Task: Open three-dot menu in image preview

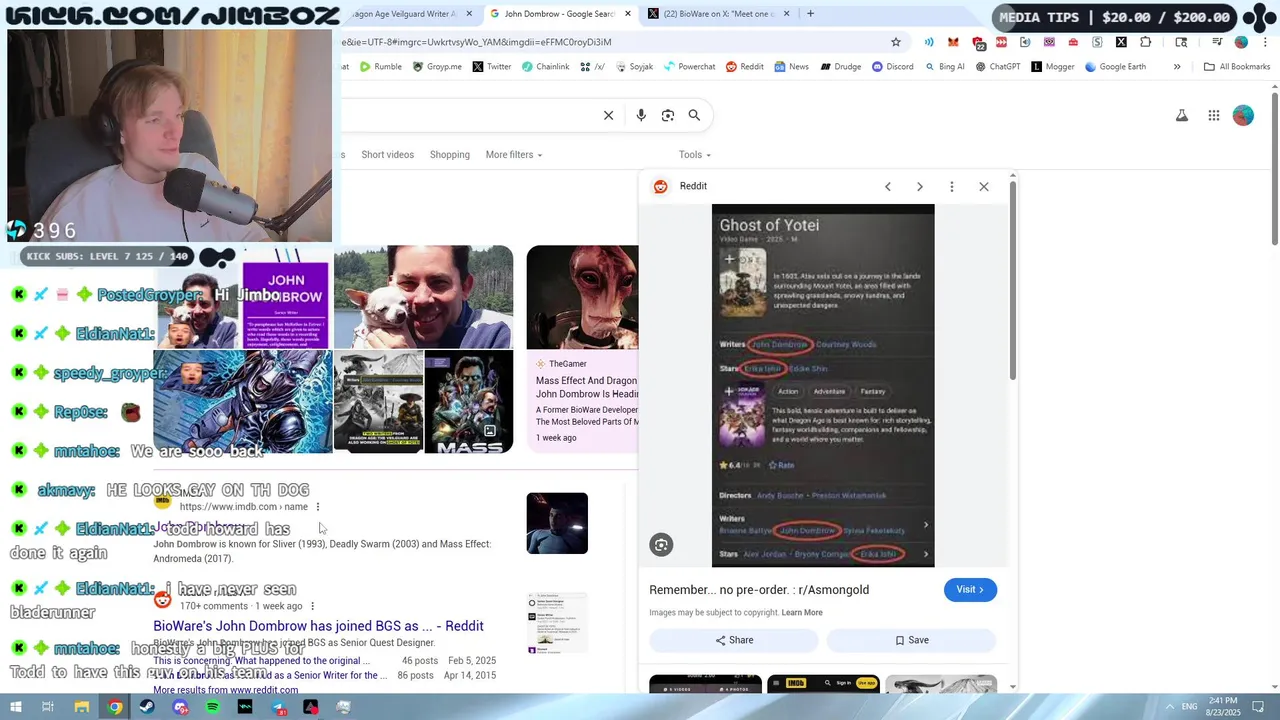Action: point(952,187)
